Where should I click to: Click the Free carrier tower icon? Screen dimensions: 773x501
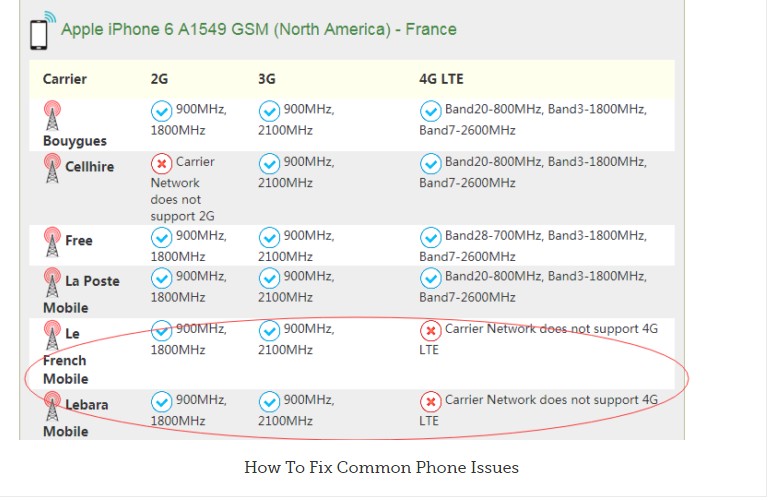coord(52,242)
